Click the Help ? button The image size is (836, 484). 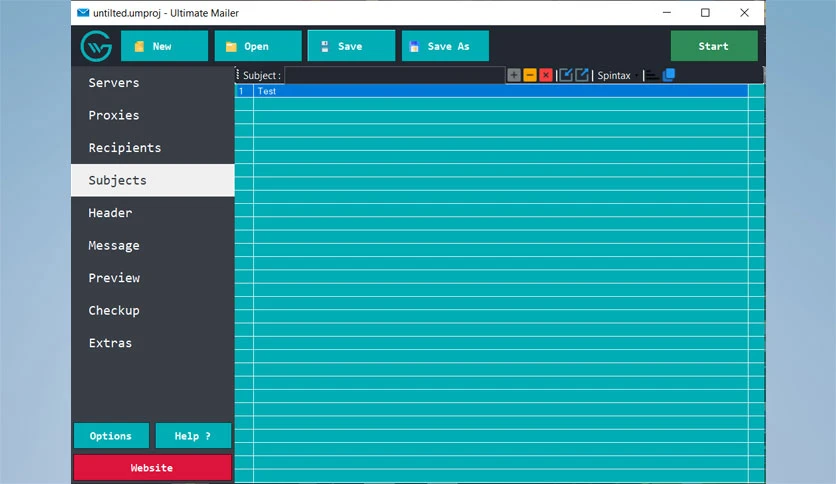point(193,436)
